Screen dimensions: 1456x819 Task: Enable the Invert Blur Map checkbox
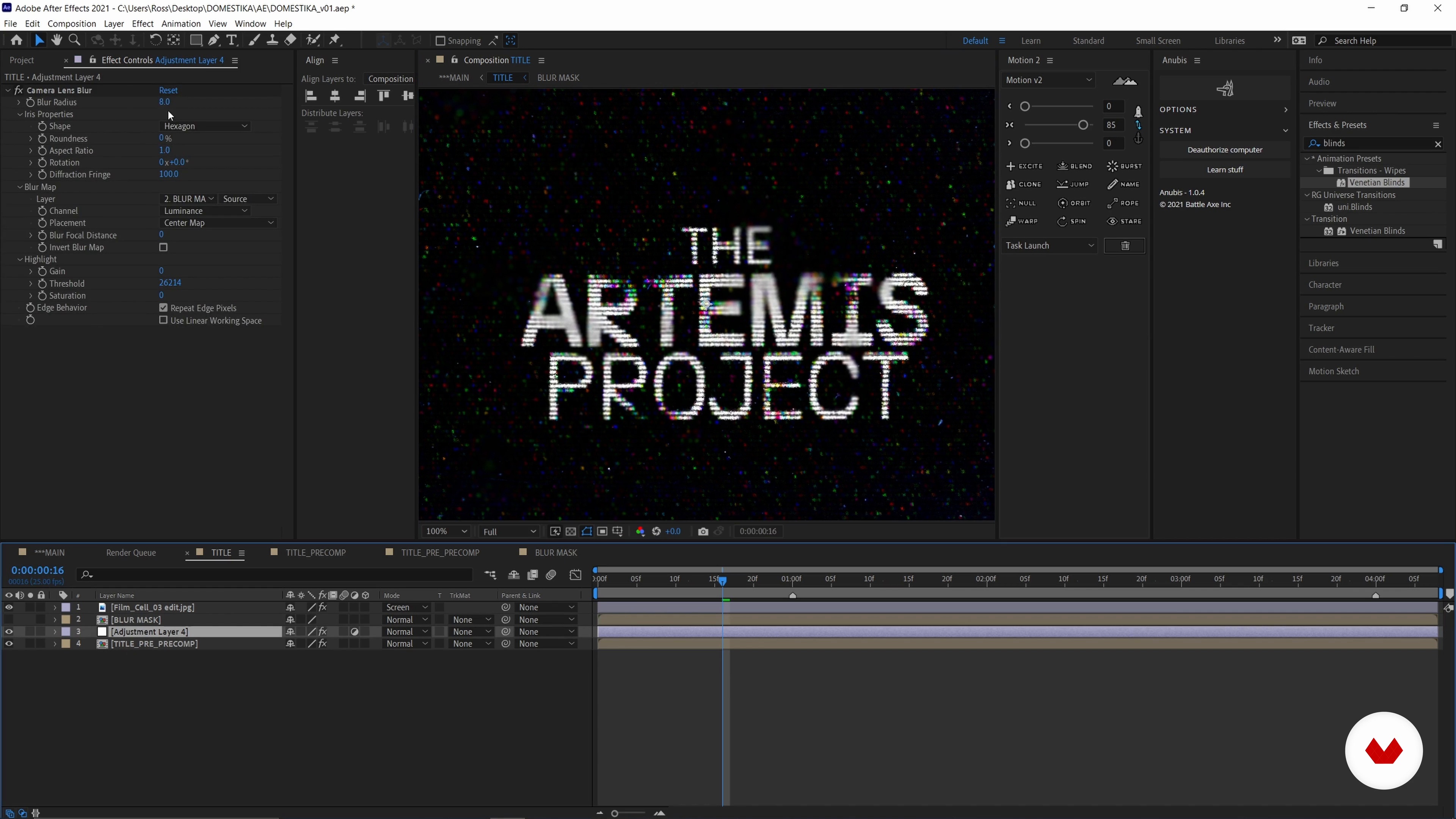tap(163, 247)
